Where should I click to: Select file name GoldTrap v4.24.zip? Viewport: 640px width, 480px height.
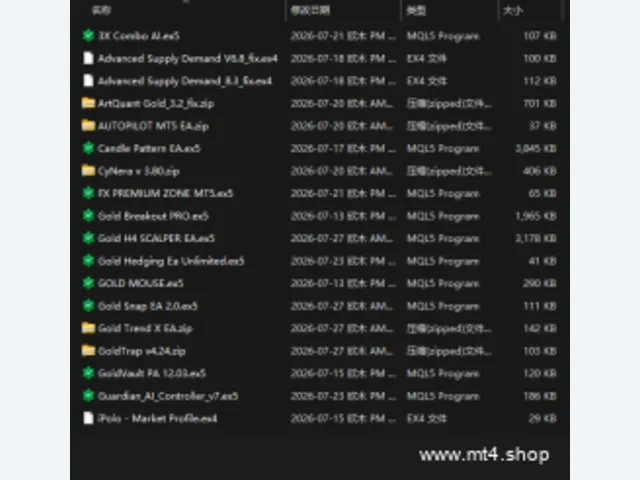142,351
